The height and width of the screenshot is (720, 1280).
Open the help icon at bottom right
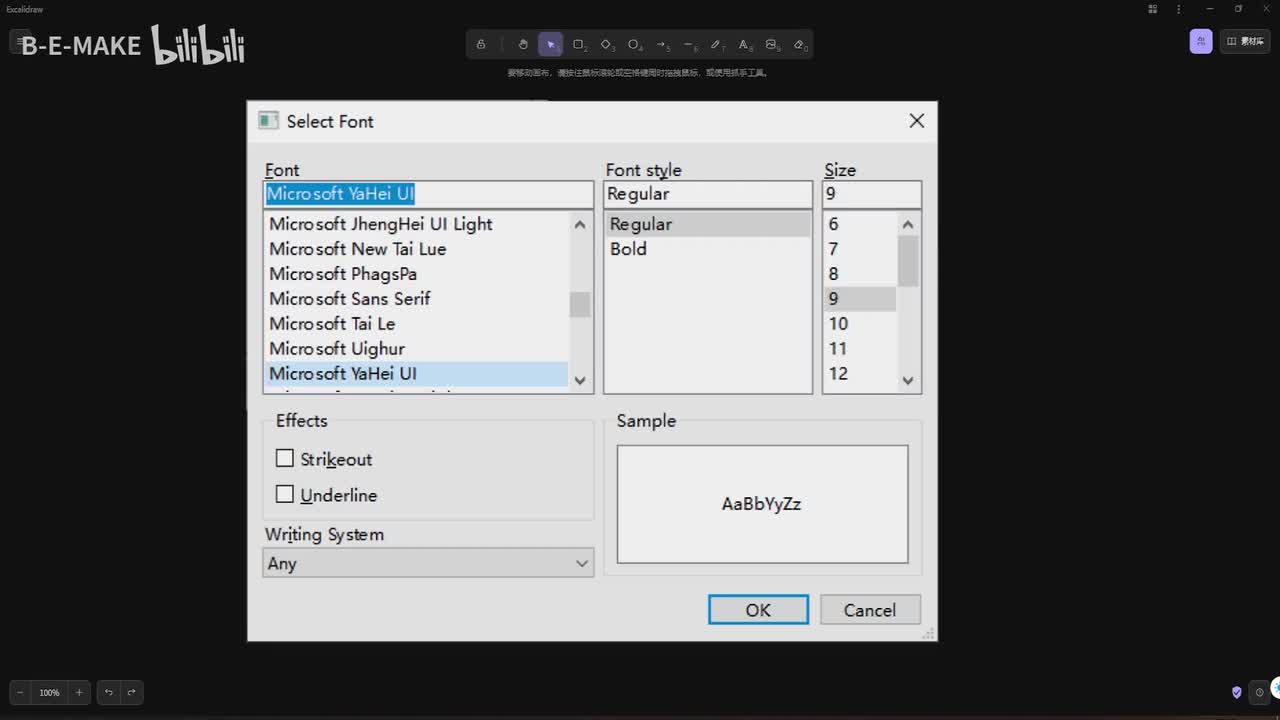point(1260,692)
